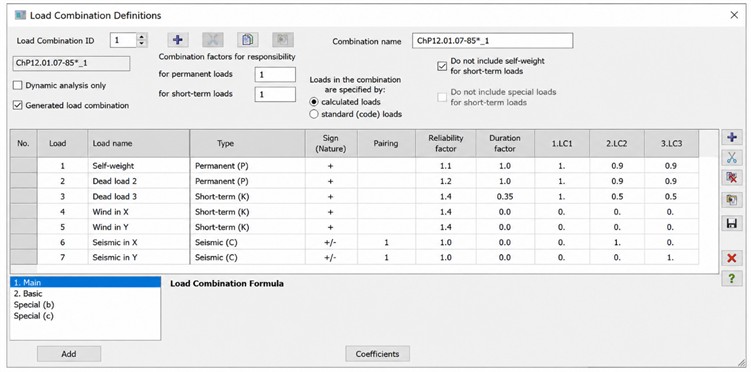Click the Duration factor column header
751x372 pixels.
coord(505,143)
